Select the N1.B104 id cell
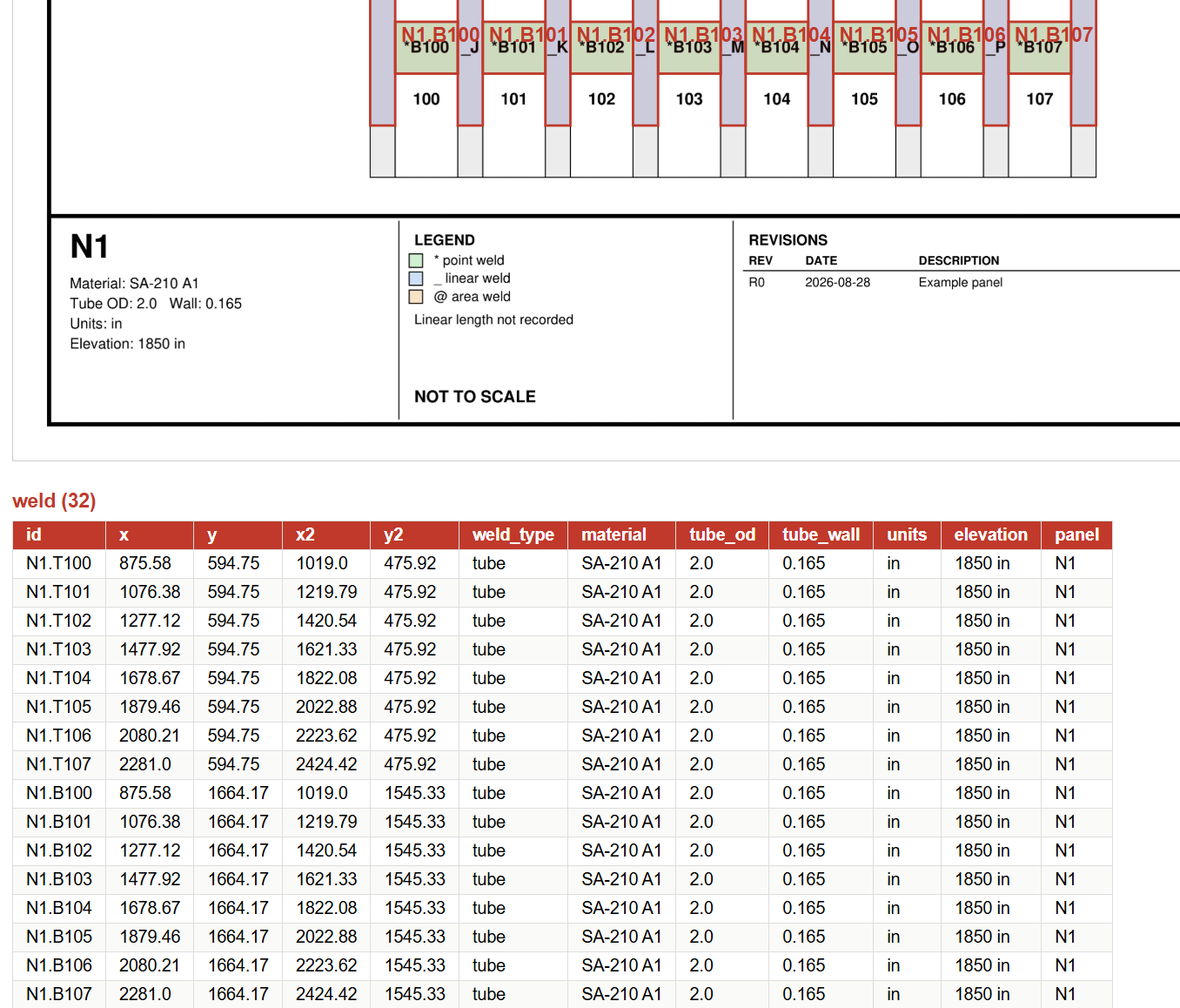 coord(59,908)
